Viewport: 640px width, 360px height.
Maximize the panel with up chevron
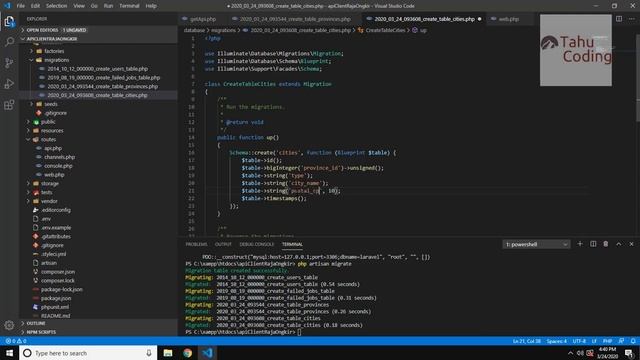click(x=619, y=244)
